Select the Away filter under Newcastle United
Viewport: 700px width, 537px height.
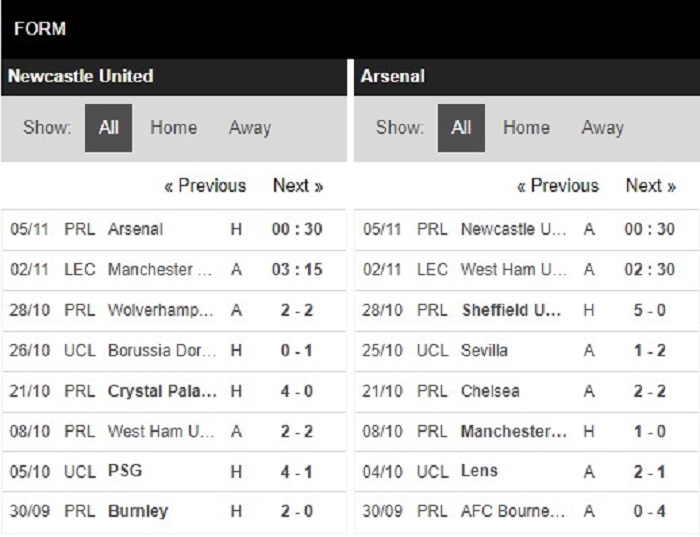[x=249, y=128]
